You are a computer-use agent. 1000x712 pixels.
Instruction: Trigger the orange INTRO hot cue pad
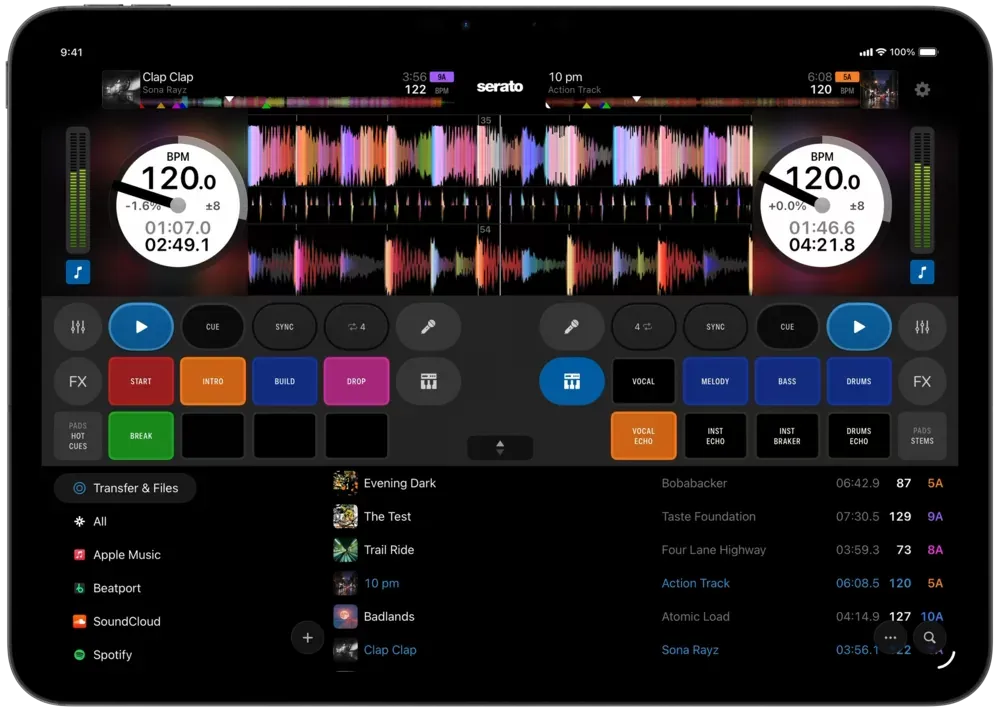pyautogui.click(x=212, y=382)
